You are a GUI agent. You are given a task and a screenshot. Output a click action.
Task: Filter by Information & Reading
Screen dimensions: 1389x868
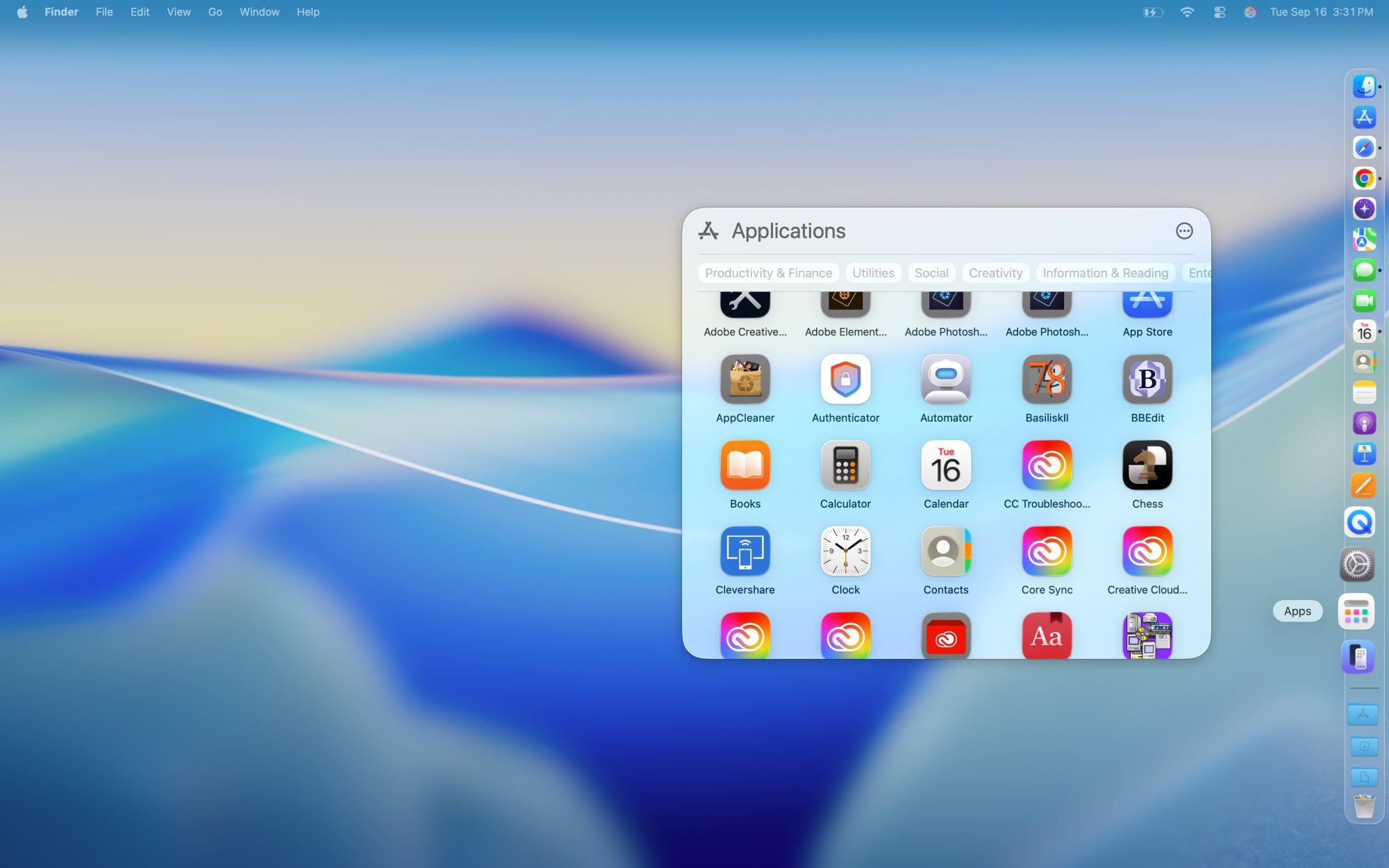click(x=1105, y=273)
